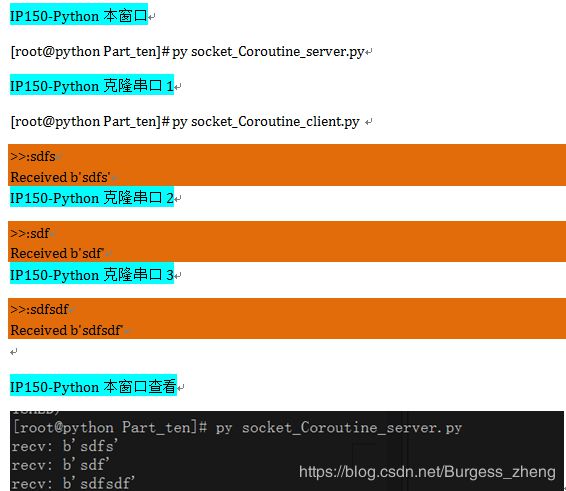The width and height of the screenshot is (566, 491).
Task: Click the 'py socket_Coroutine_server.py' document line
Action: pyautogui.click(x=187, y=52)
